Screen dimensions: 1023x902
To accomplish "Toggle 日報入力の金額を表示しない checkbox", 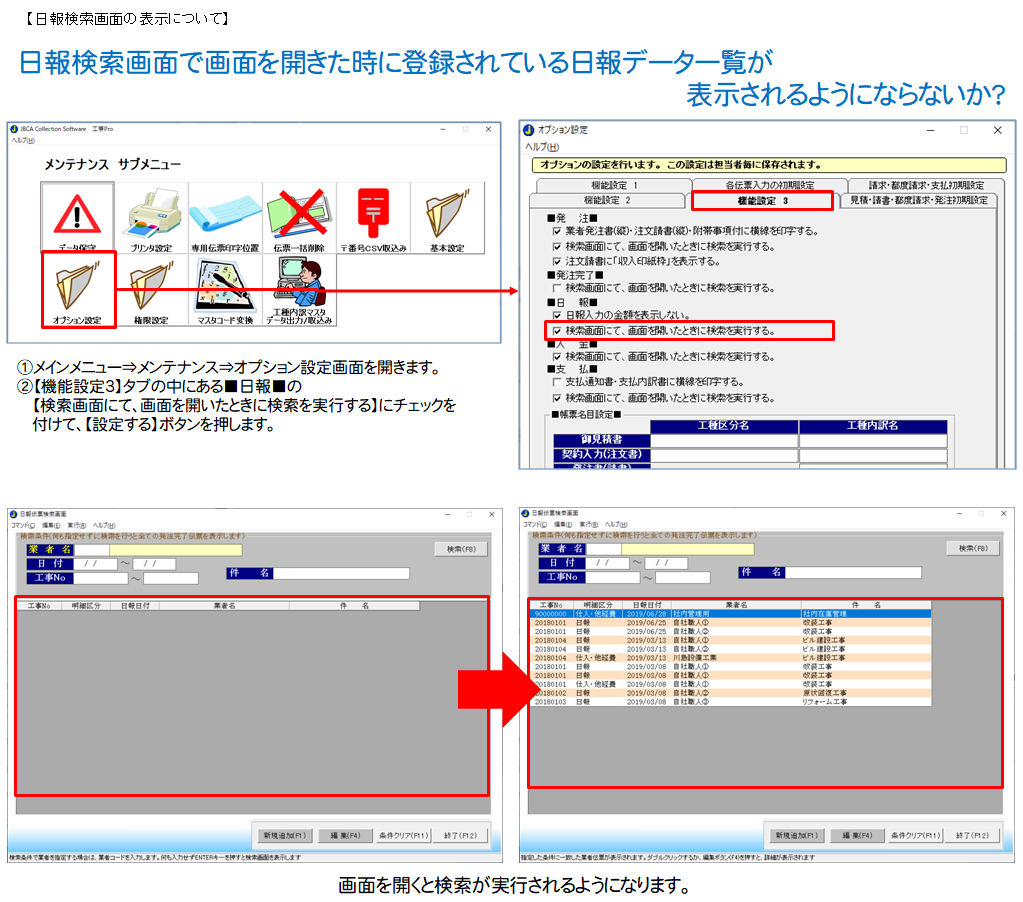I will (x=557, y=316).
